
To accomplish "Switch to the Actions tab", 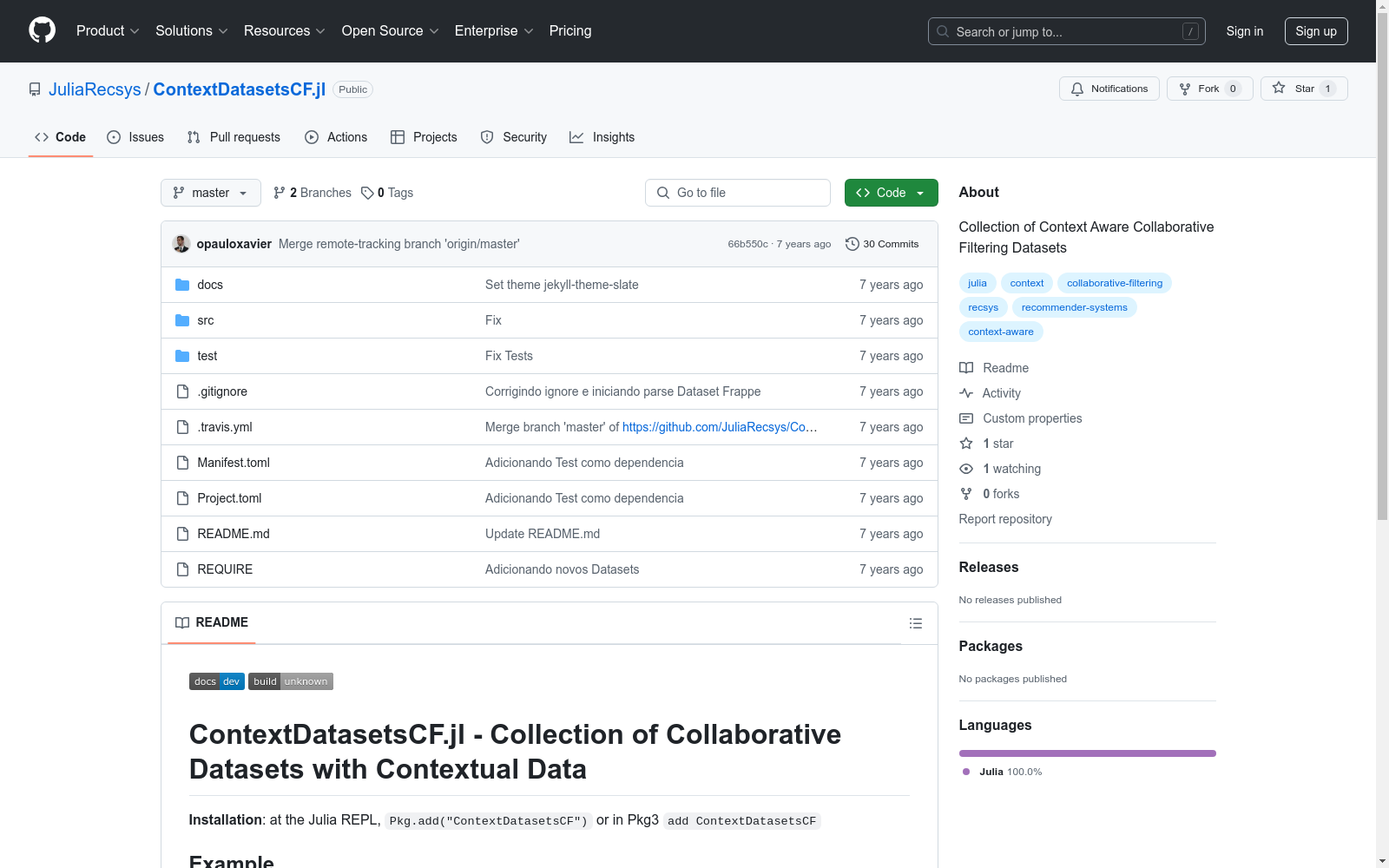I will pos(336,137).
